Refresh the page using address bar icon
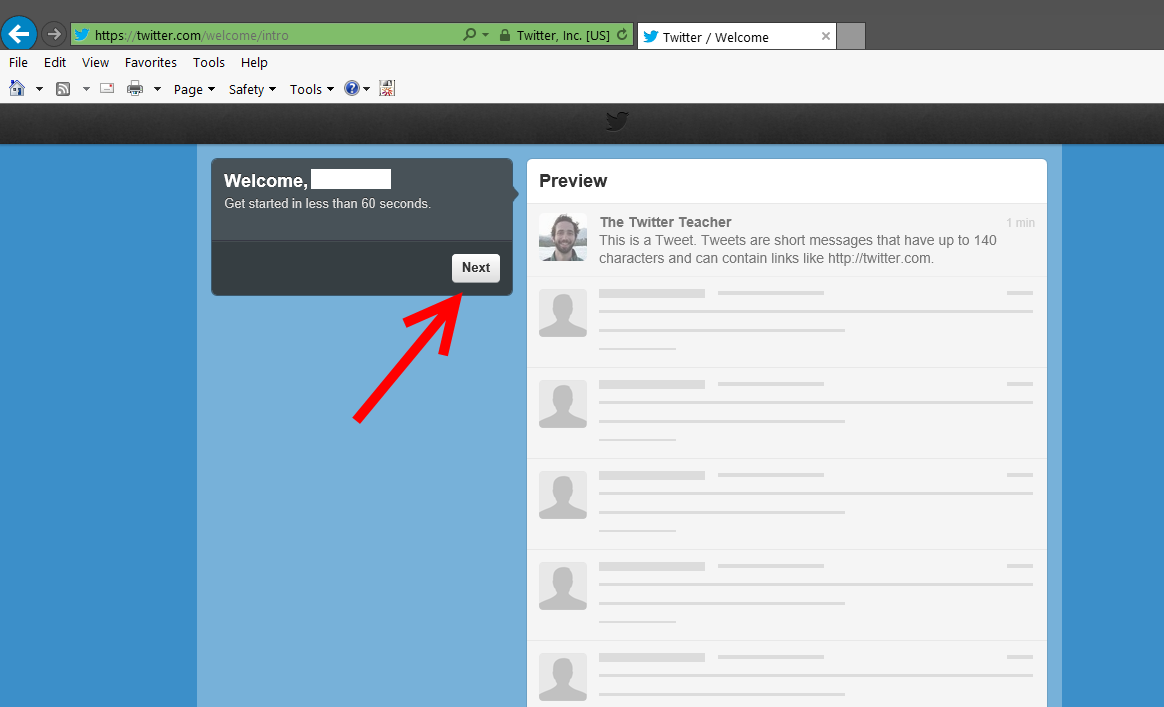 coord(623,35)
